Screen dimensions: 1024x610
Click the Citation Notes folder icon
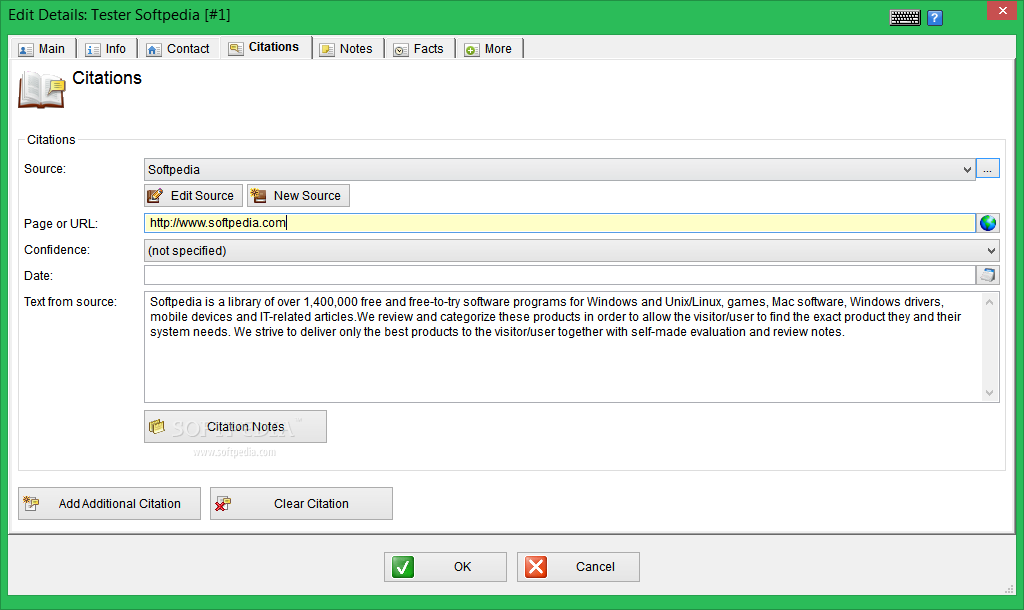157,426
